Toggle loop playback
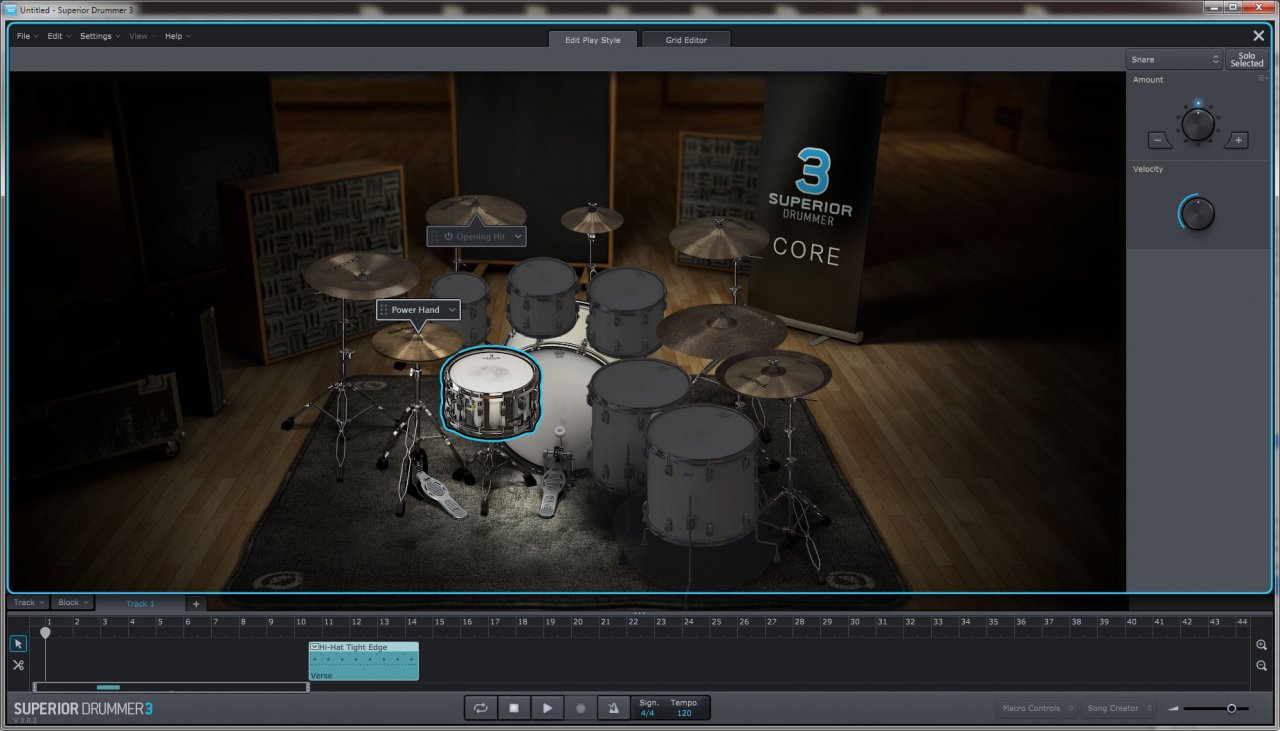This screenshot has width=1280, height=731. tap(481, 708)
